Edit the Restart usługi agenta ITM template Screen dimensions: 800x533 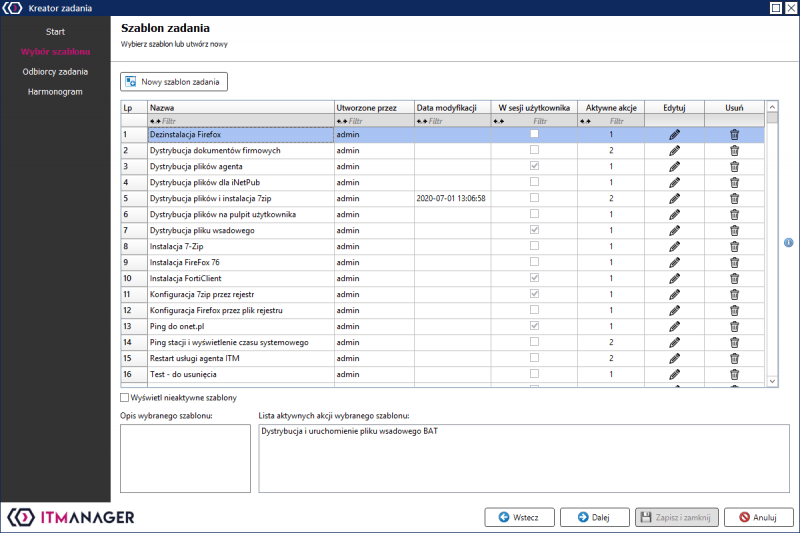(x=674, y=358)
